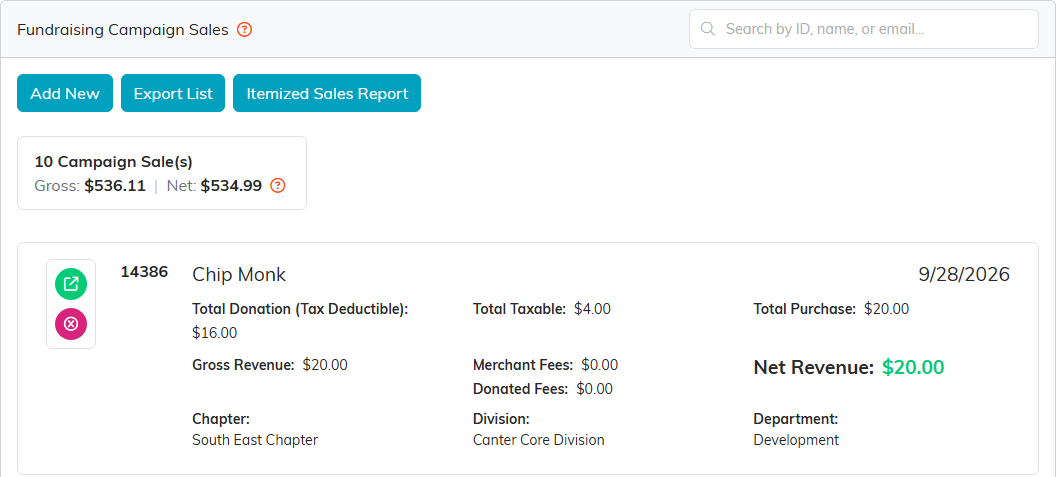Viewport: 1056px width, 477px height.
Task: Click the Merchant Fees value $0.00
Action: tap(599, 365)
